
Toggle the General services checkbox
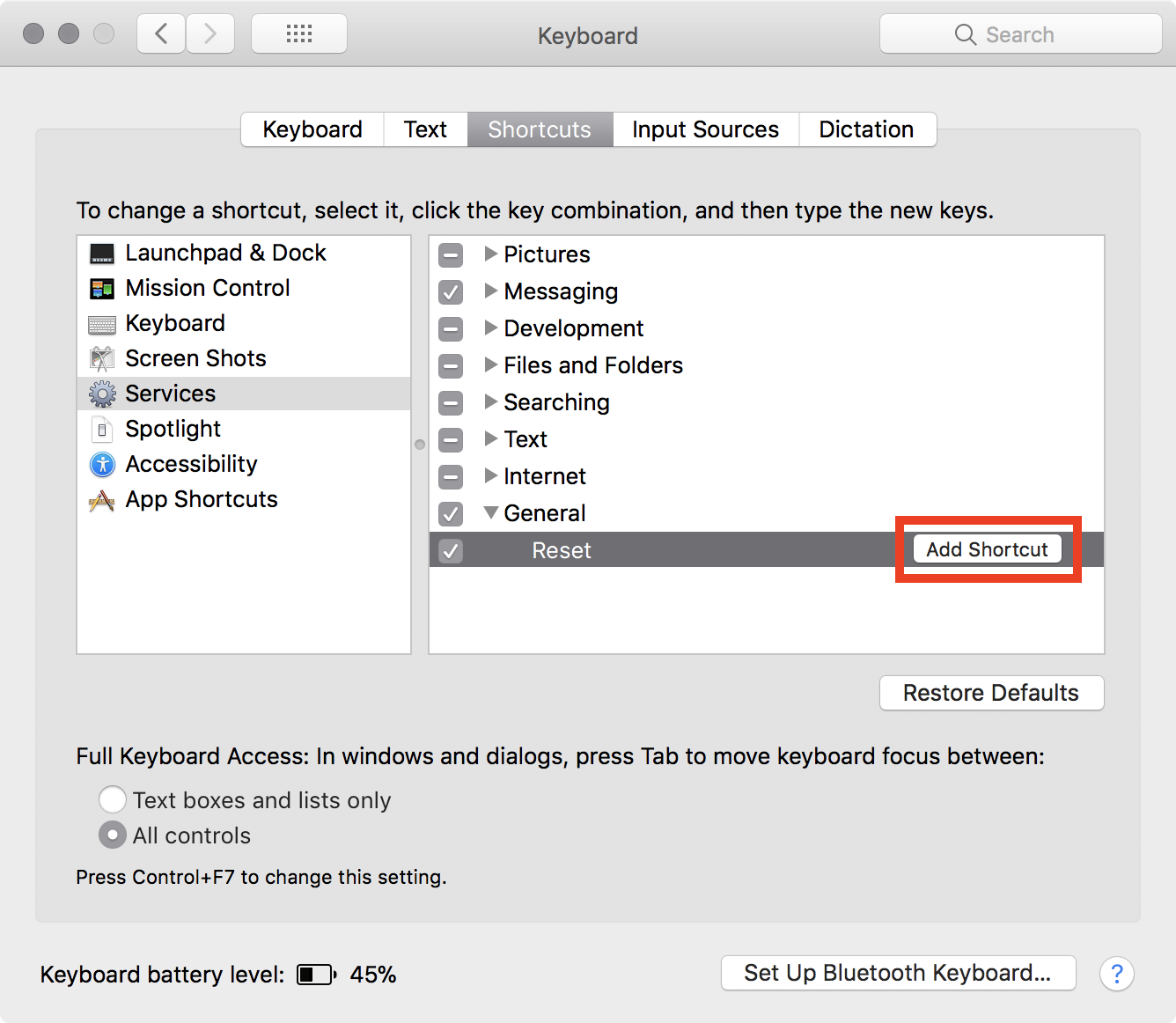(x=451, y=514)
